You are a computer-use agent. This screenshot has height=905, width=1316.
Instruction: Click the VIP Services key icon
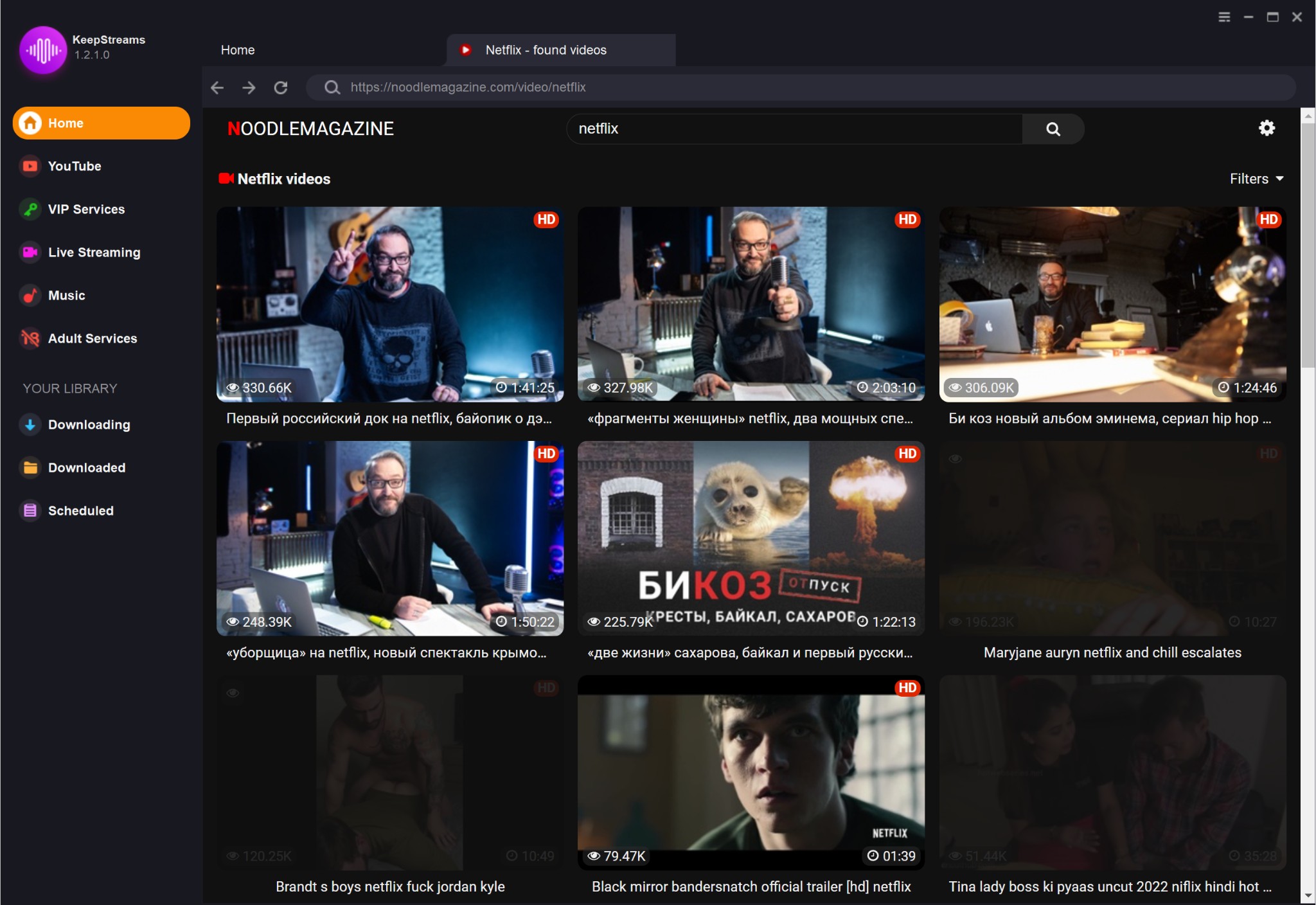click(30, 209)
